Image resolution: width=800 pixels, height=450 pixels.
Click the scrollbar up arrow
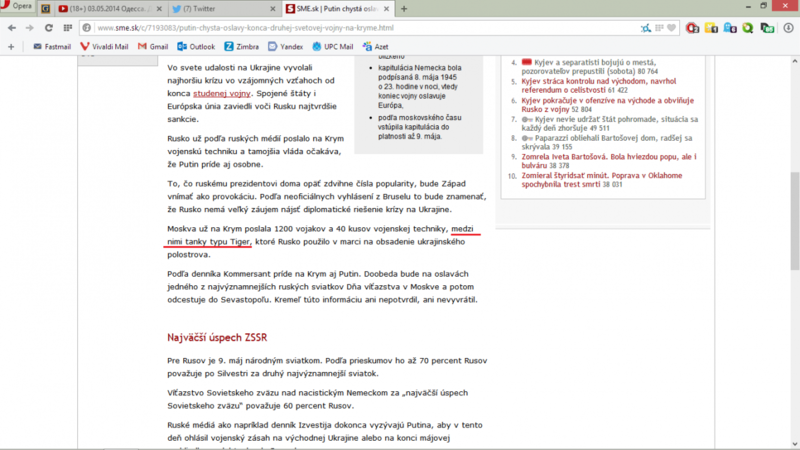pos(795,61)
